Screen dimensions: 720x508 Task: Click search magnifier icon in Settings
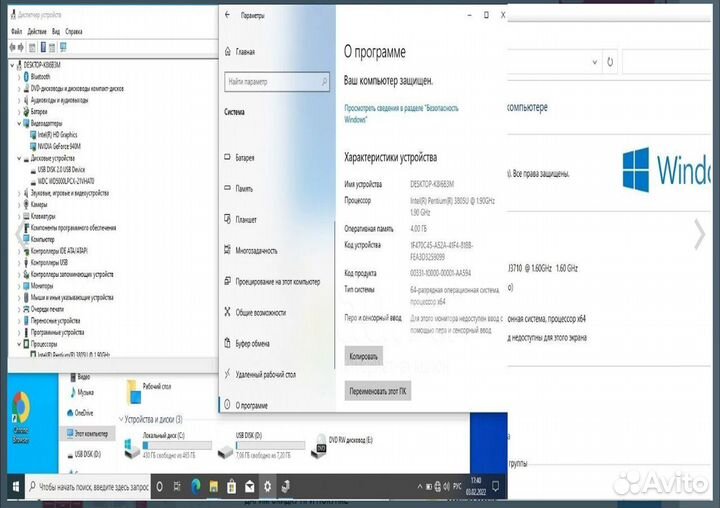coord(324,82)
